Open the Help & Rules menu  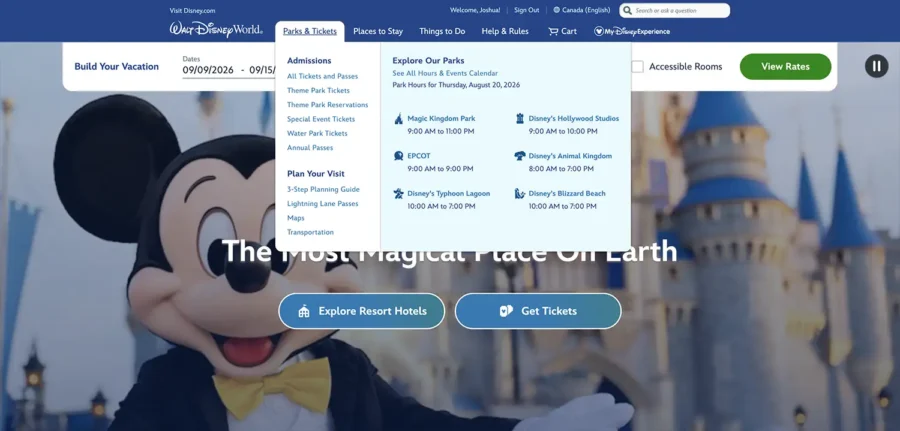coord(505,32)
